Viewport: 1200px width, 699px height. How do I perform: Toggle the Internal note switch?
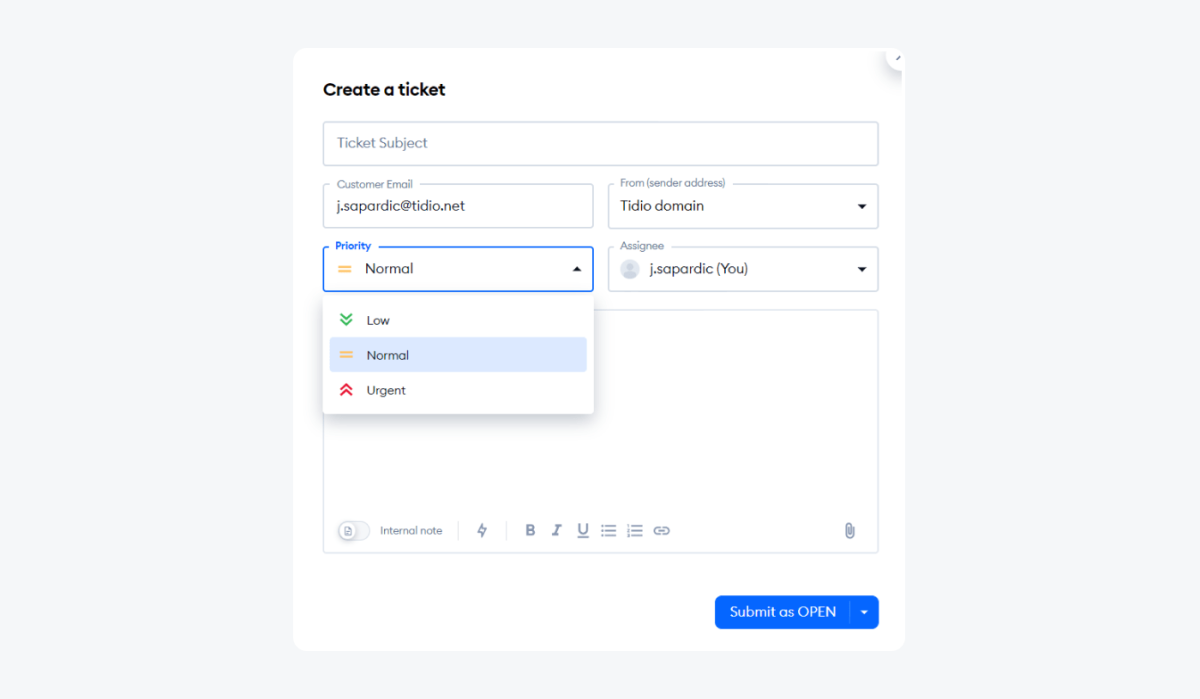pos(352,530)
